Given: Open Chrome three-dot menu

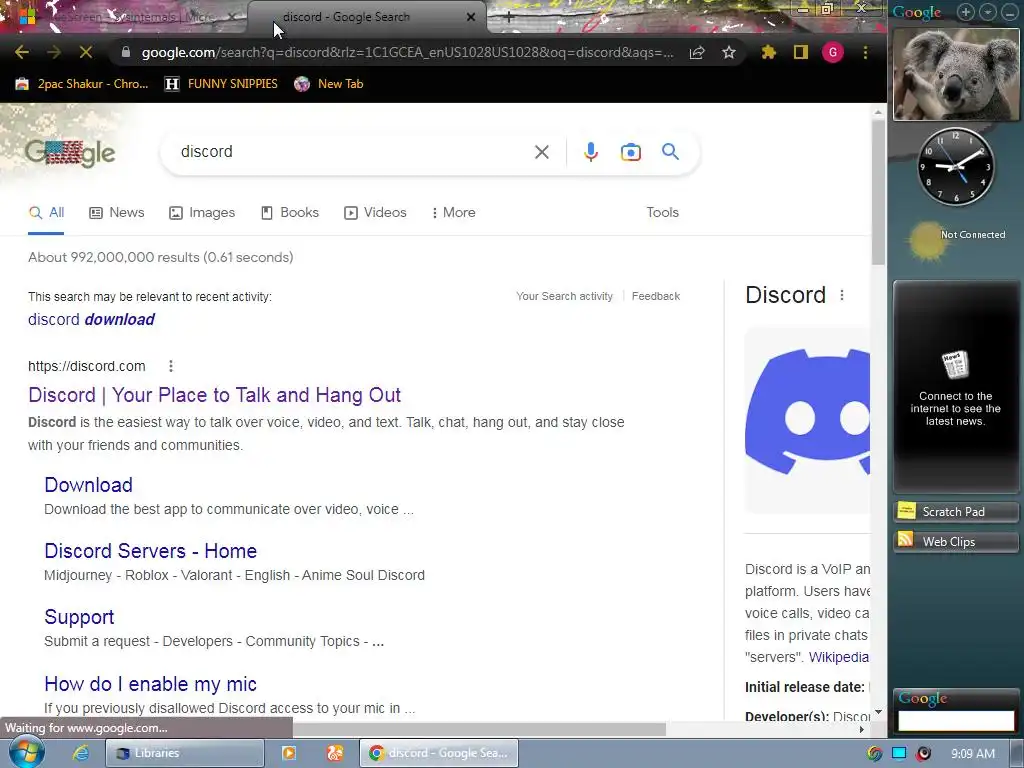Looking at the screenshot, I should (x=865, y=52).
